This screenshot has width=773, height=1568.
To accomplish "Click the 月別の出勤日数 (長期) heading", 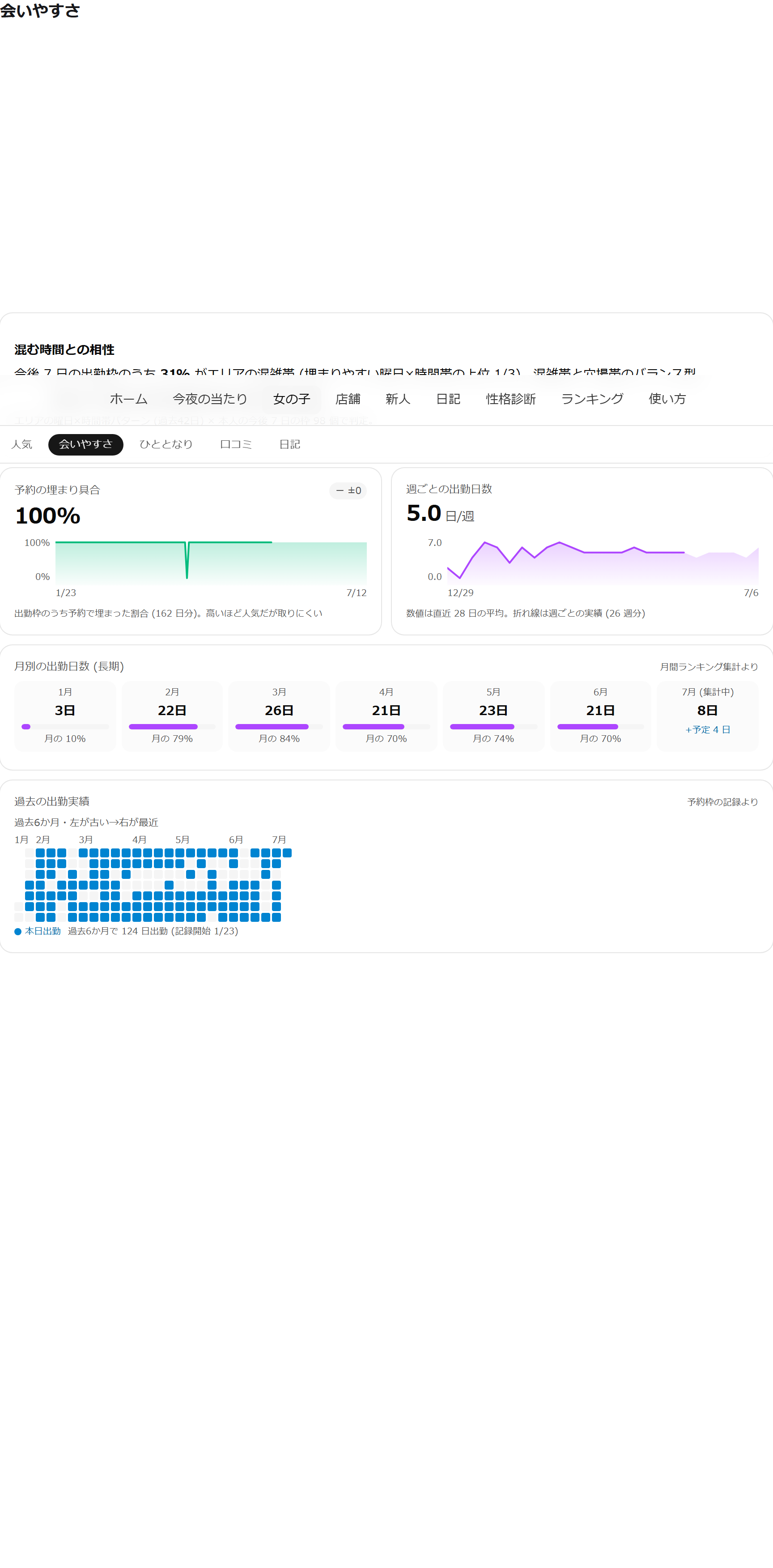I will coord(69,666).
